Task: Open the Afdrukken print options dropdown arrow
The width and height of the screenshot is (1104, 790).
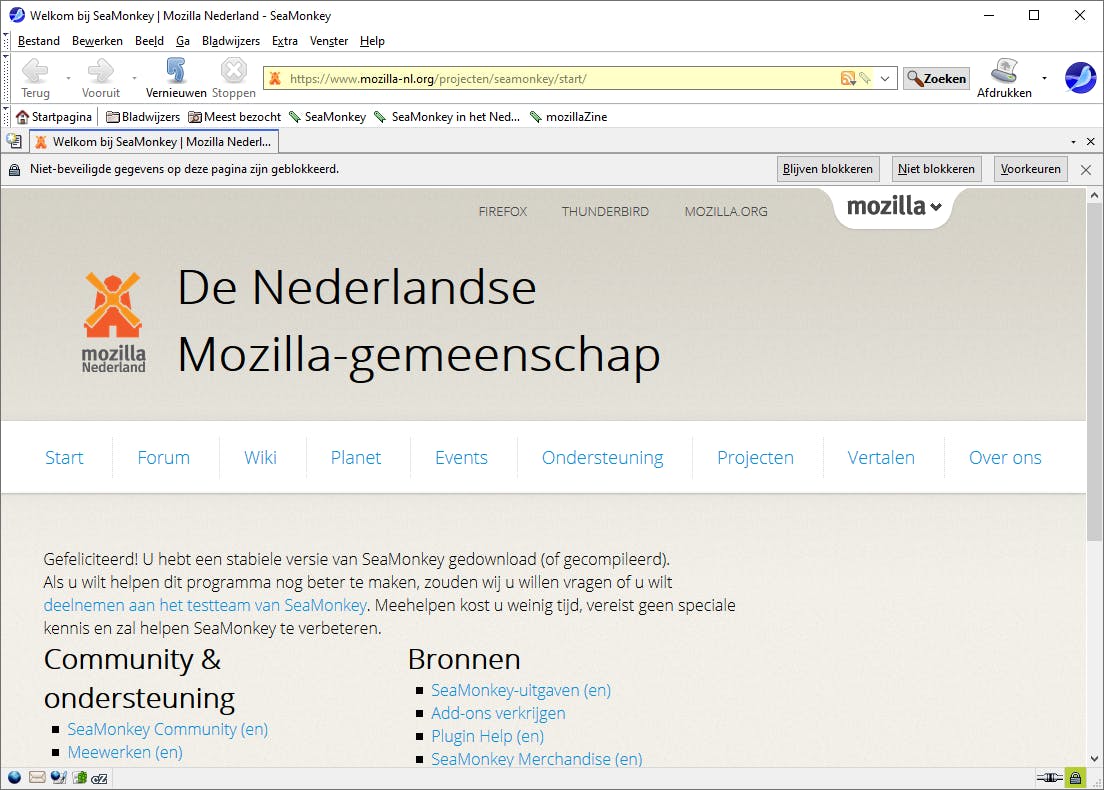Action: (x=1044, y=78)
